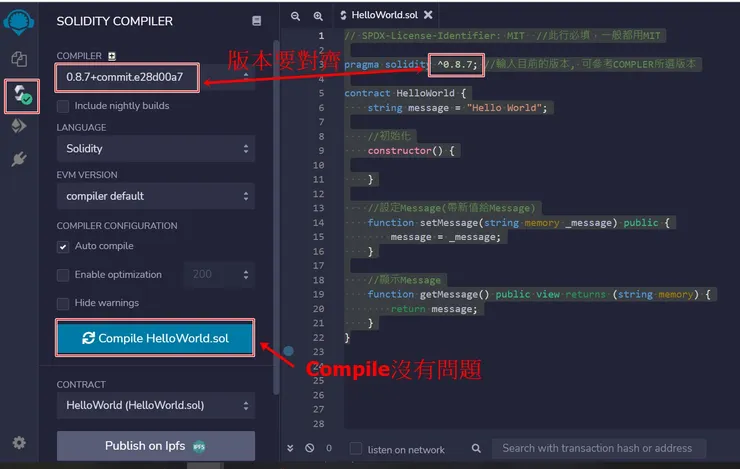This screenshot has height=469, width=740.
Task: Enable optimization checkbox
Action: (63, 275)
